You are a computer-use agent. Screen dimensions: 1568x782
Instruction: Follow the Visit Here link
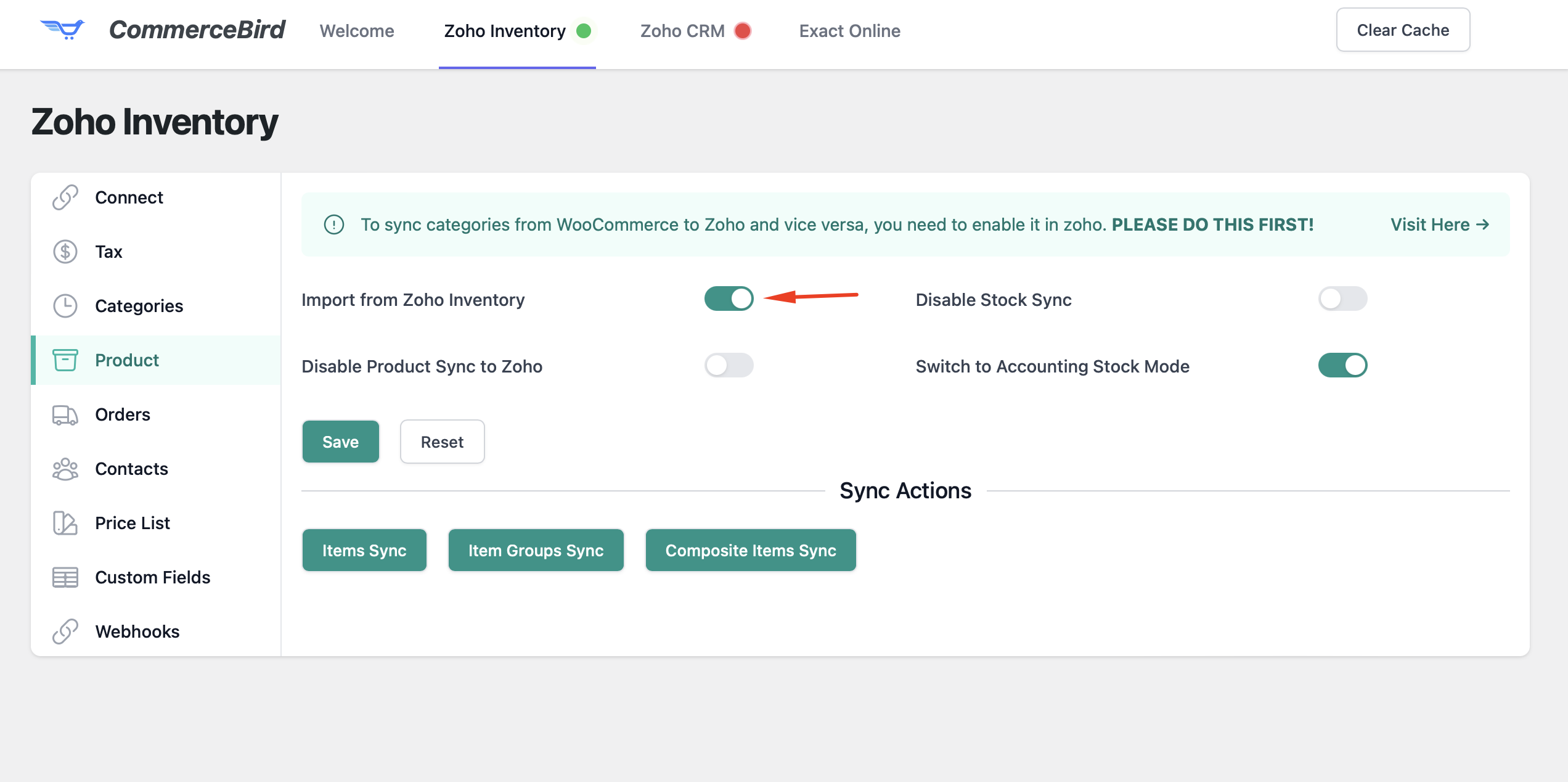[x=1440, y=224]
